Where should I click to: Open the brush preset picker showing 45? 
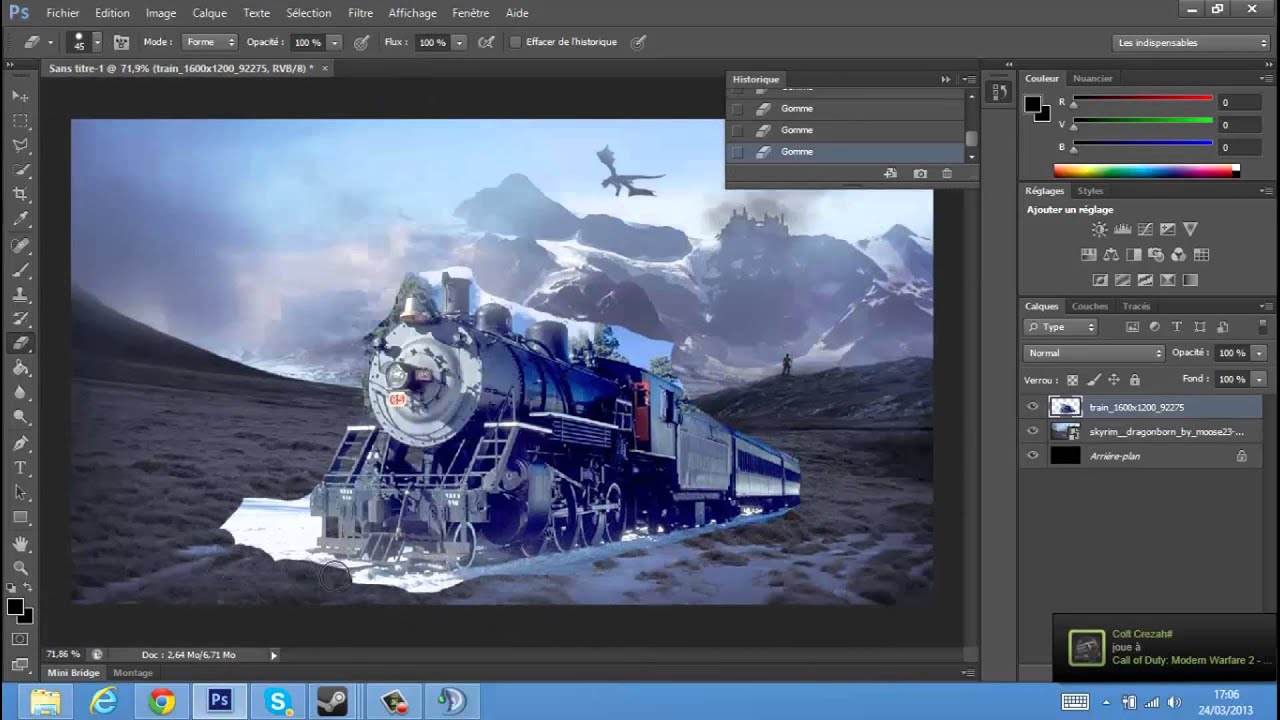pos(82,42)
